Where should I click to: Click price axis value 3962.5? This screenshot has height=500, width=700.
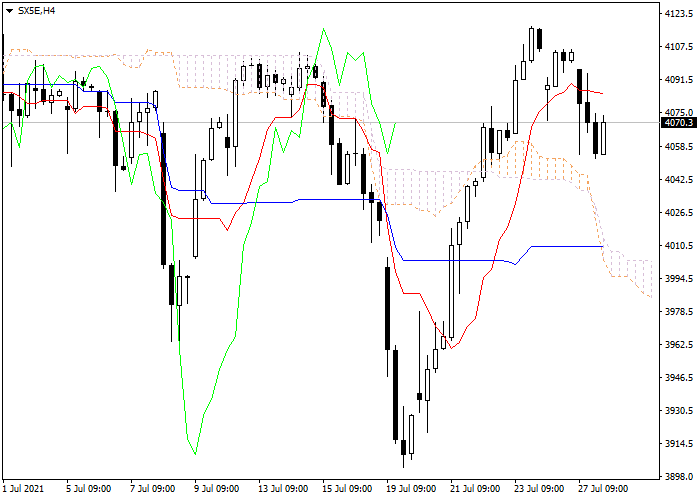679,345
